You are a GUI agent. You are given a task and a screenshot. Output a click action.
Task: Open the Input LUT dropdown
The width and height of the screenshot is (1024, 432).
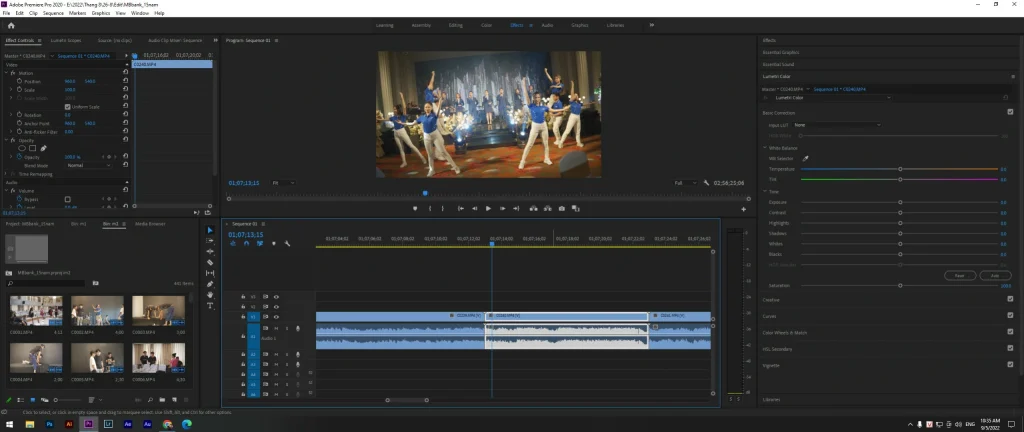click(837, 125)
